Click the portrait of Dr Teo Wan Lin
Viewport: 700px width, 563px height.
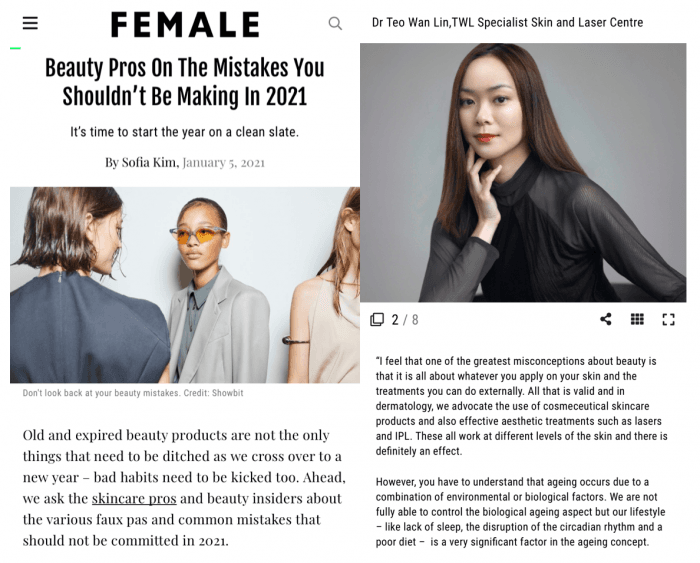click(x=523, y=172)
